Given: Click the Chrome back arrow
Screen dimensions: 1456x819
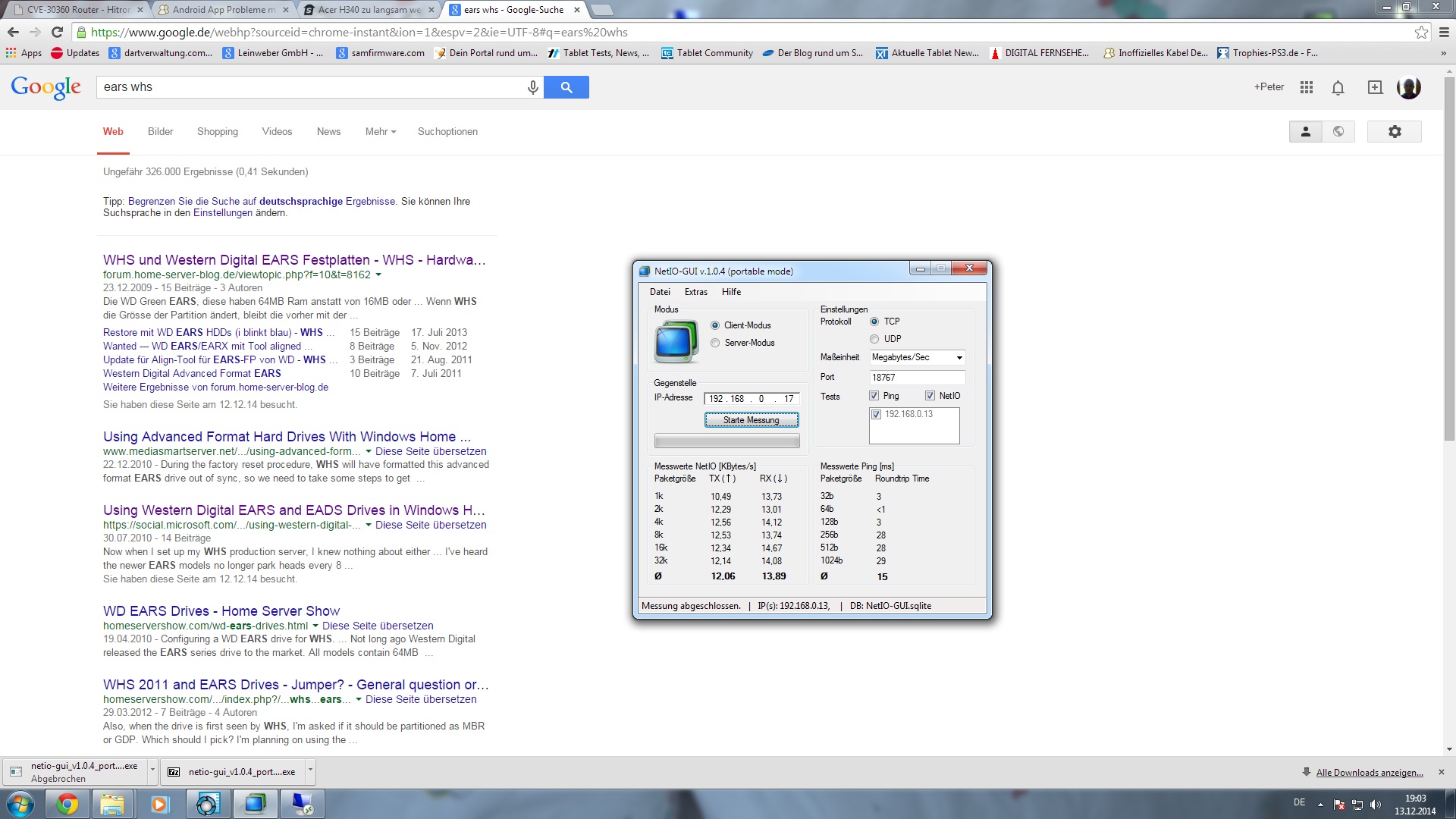Looking at the screenshot, I should coord(13,32).
